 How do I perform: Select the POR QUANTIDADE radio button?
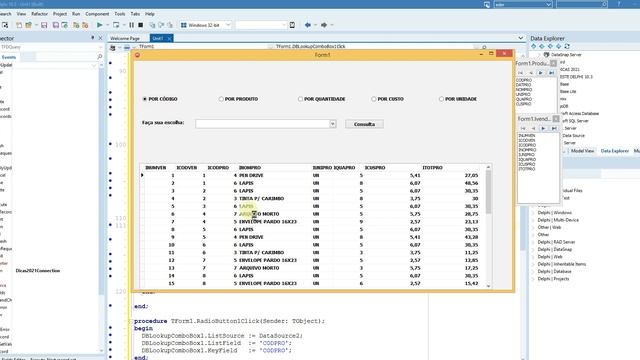(x=300, y=99)
